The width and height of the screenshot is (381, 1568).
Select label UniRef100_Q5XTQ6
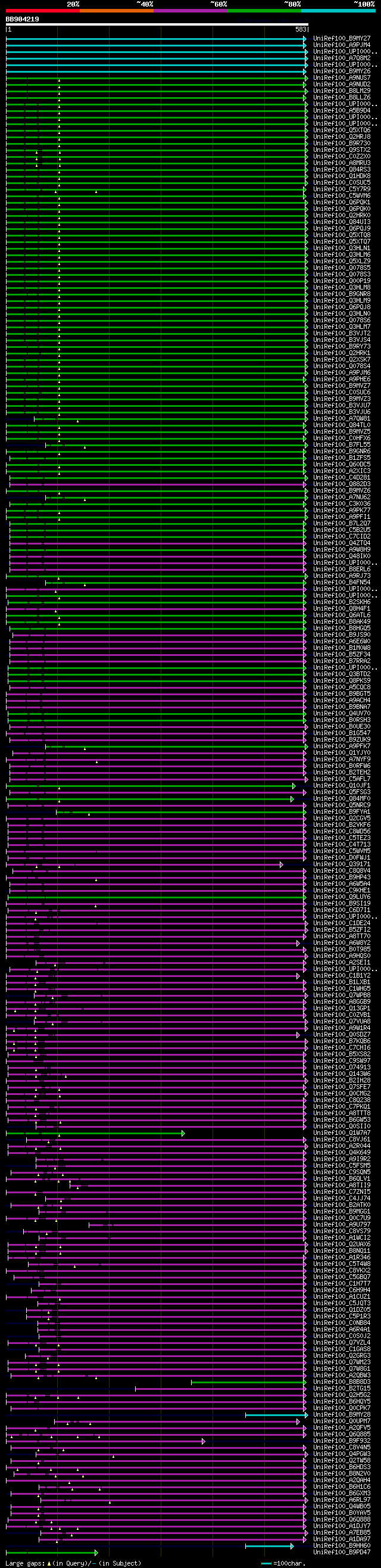[x=342, y=130]
